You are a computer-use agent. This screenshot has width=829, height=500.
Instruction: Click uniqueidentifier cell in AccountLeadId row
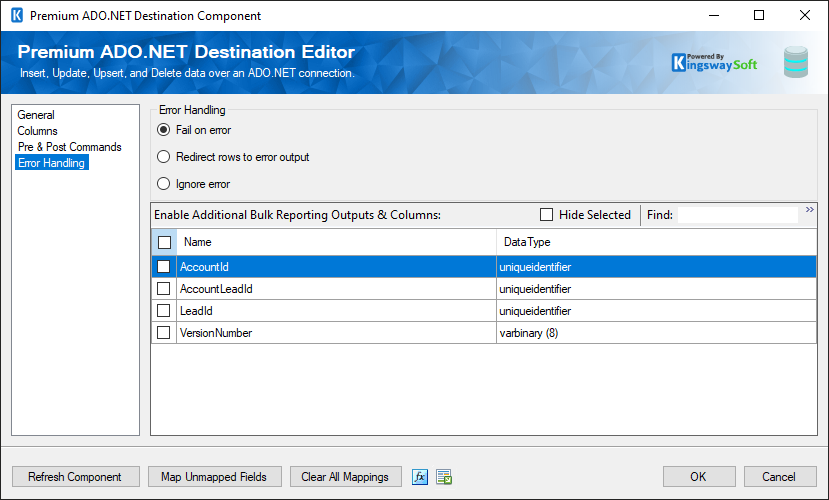(657, 289)
